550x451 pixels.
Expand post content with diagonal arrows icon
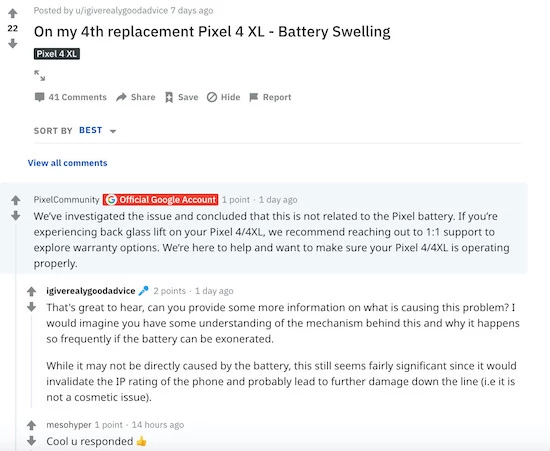pos(40,75)
